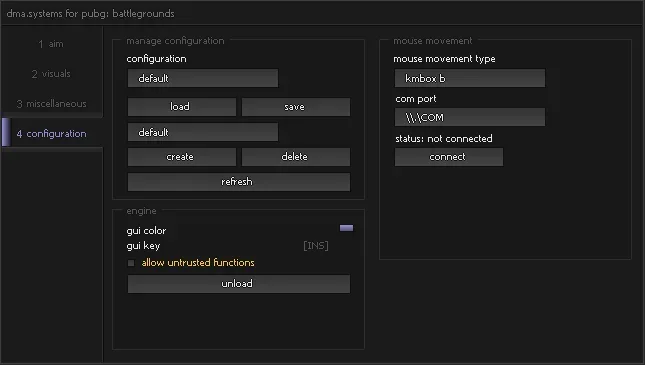Expand mouse movement type dropdown kmbox b
Screen dimensions: 645x365
click(x=470, y=78)
